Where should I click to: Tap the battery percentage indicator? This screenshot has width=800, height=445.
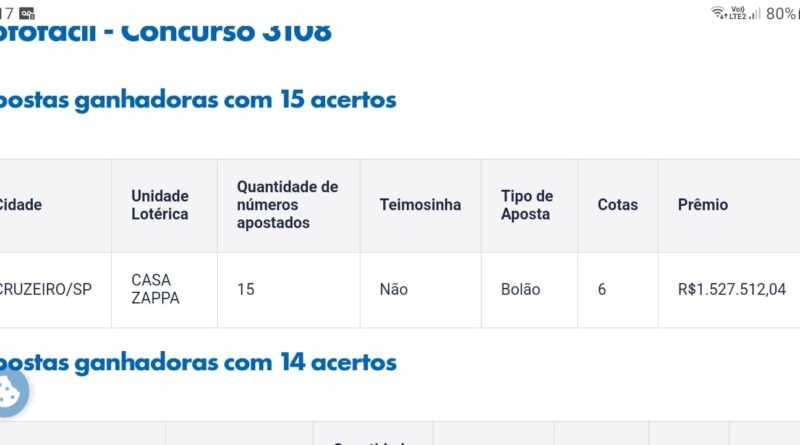pyautogui.click(x=781, y=13)
